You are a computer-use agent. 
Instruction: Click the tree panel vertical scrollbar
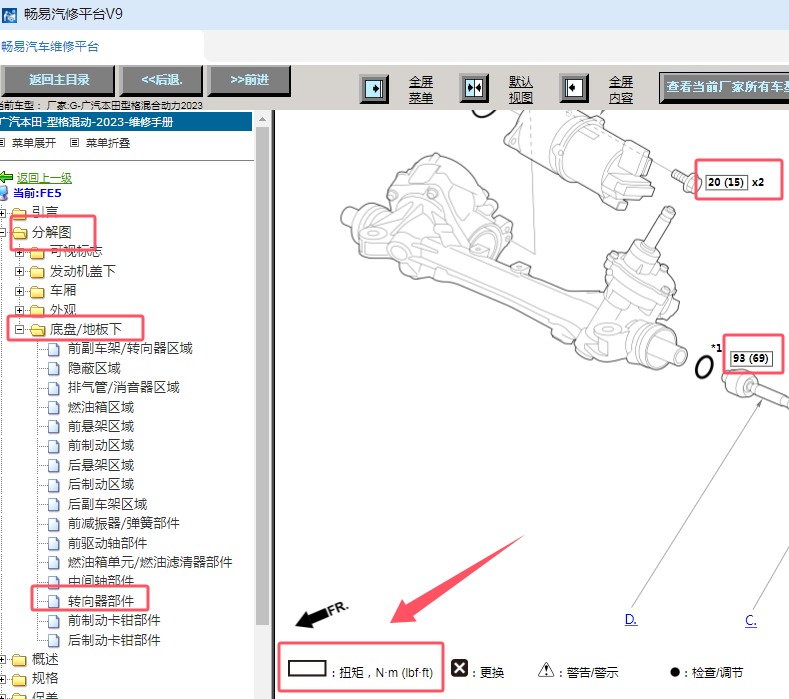(262, 375)
